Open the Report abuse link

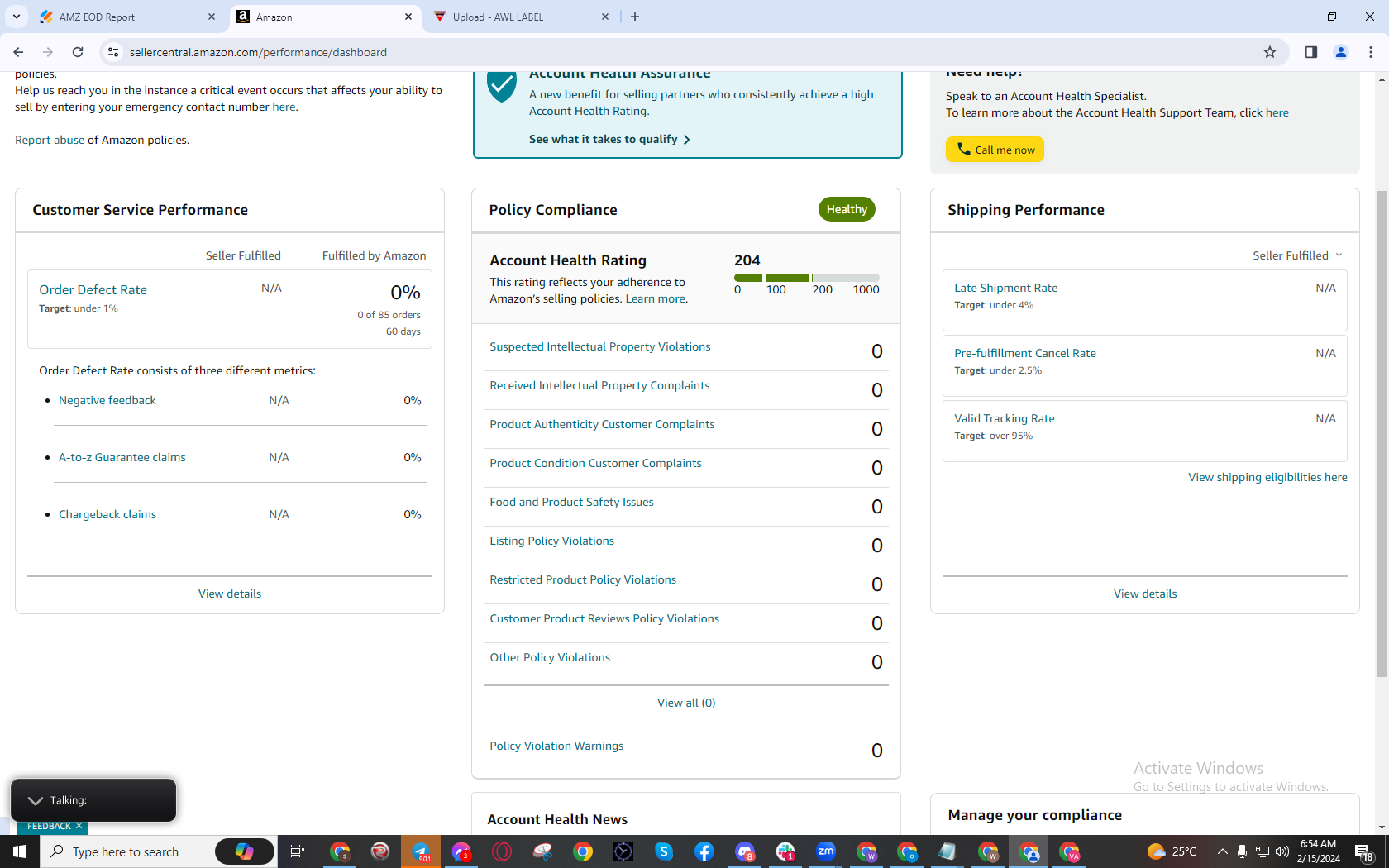[50, 140]
